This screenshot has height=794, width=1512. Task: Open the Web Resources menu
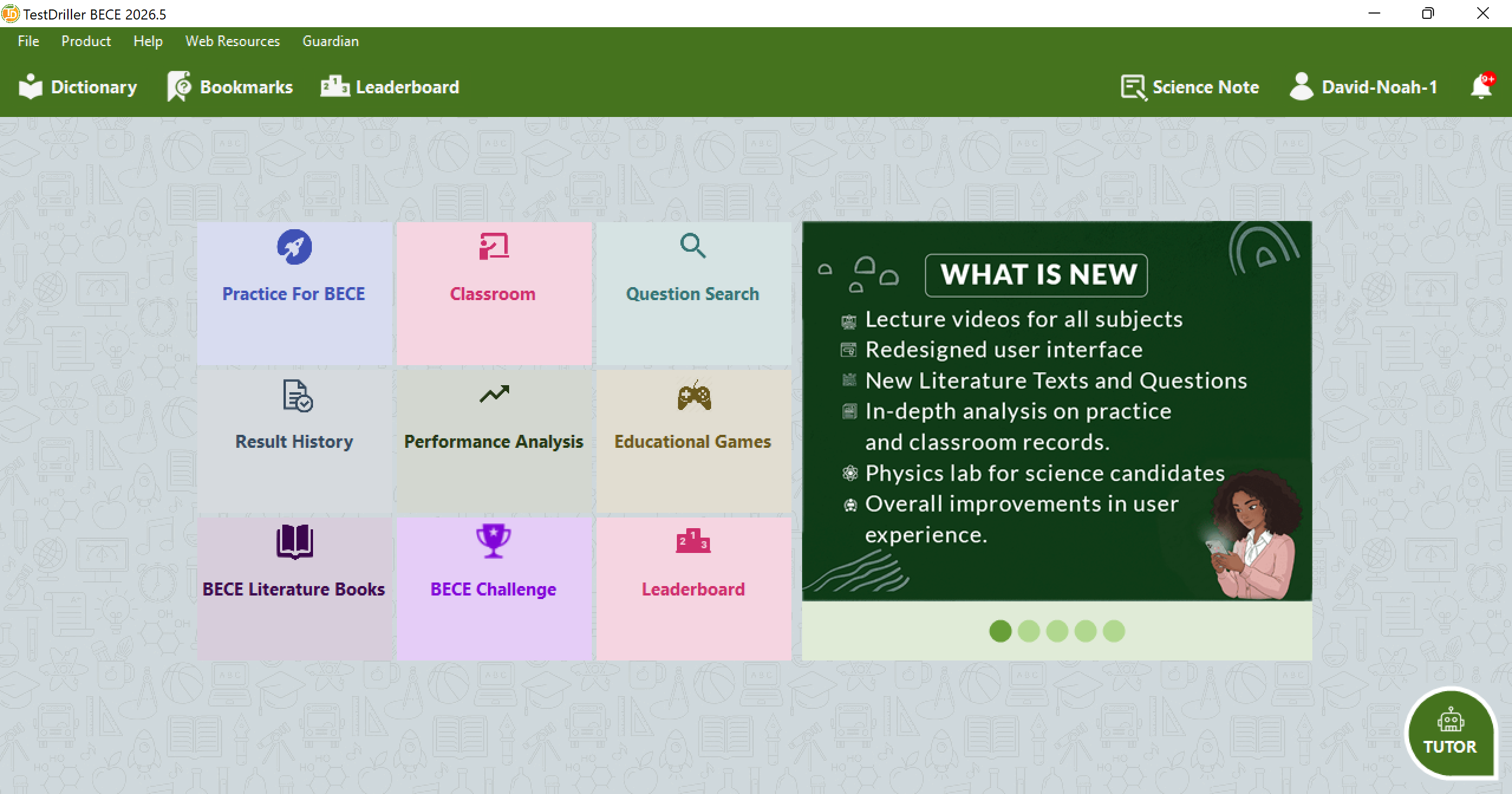[233, 41]
